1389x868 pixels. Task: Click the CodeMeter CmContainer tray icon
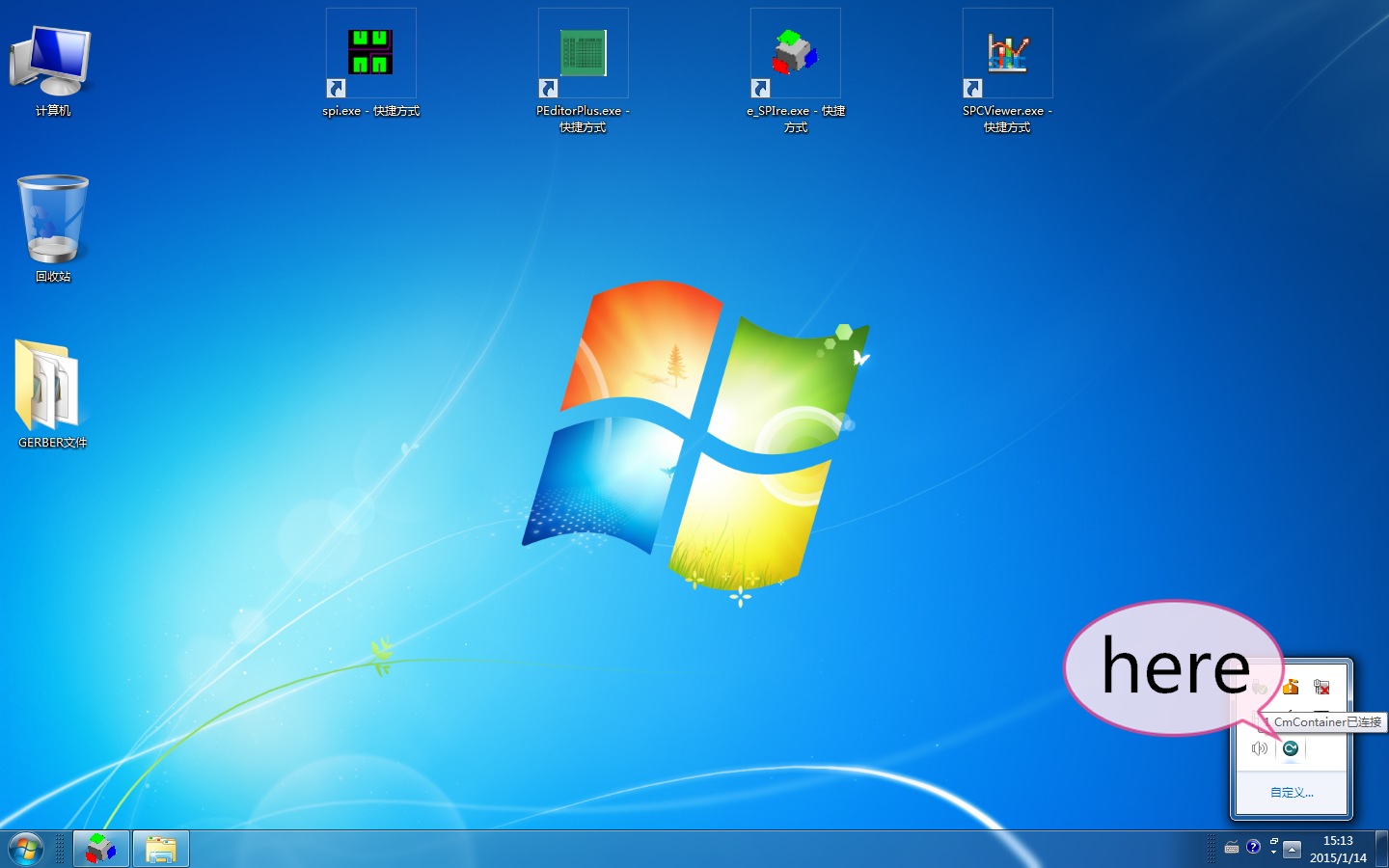[x=1291, y=748]
